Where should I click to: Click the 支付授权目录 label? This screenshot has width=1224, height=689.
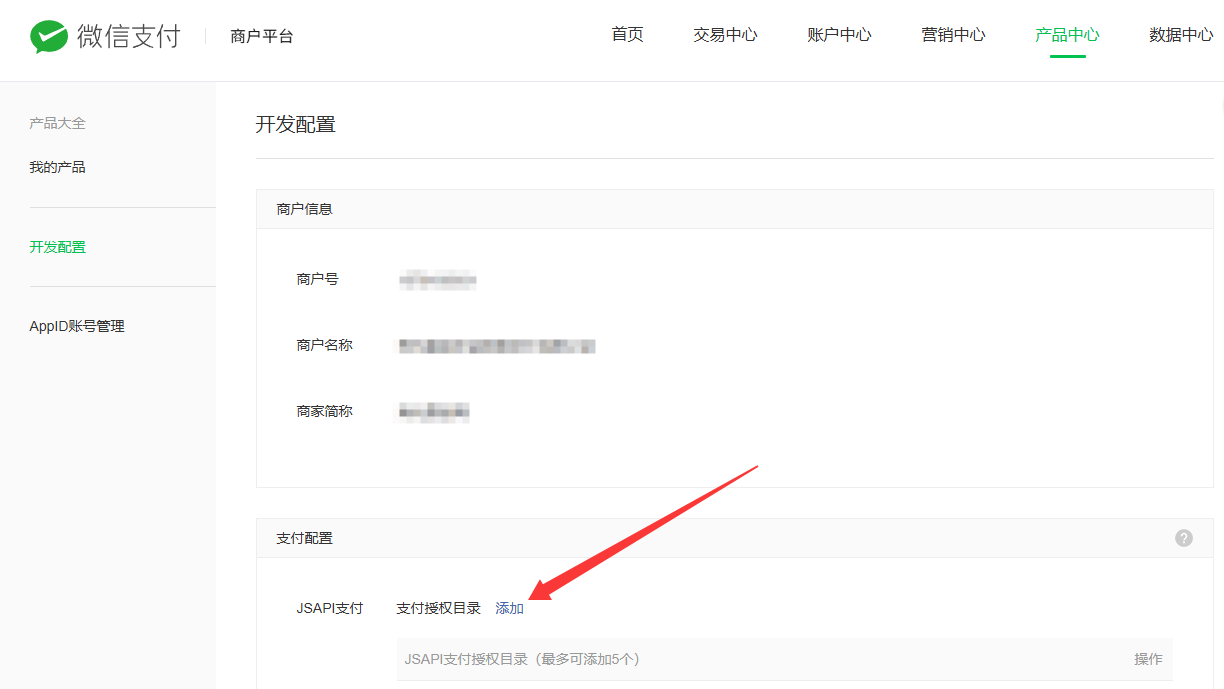438,608
